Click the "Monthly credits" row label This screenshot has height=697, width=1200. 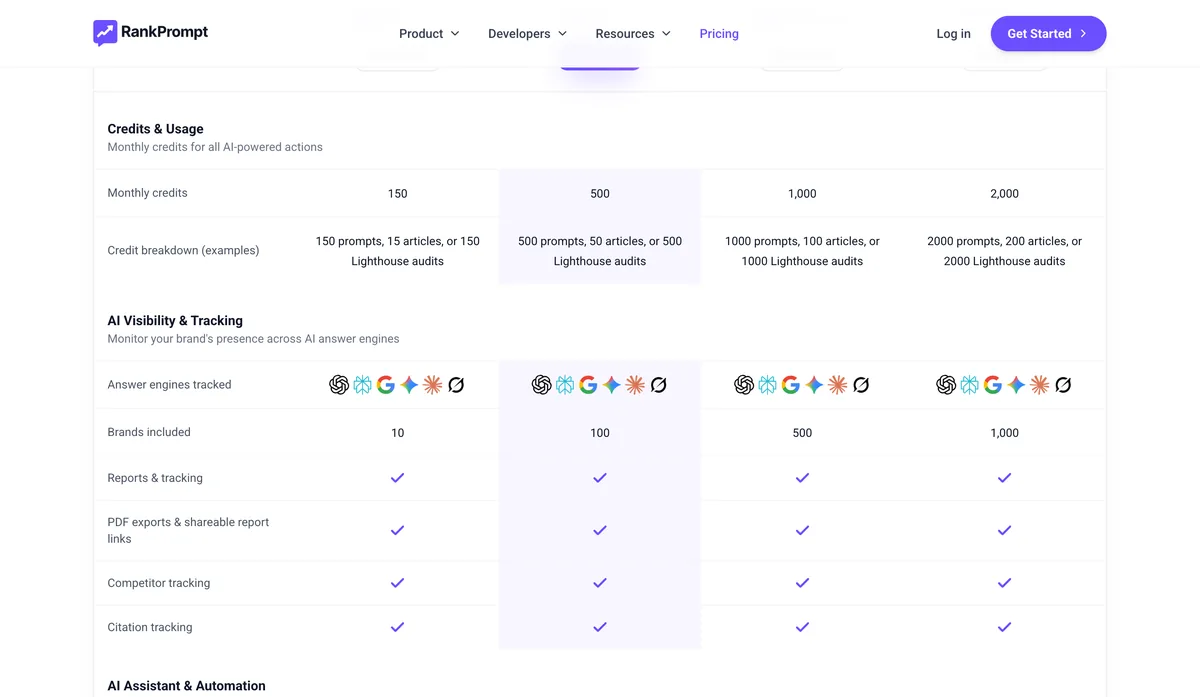pyautogui.click(x=147, y=193)
